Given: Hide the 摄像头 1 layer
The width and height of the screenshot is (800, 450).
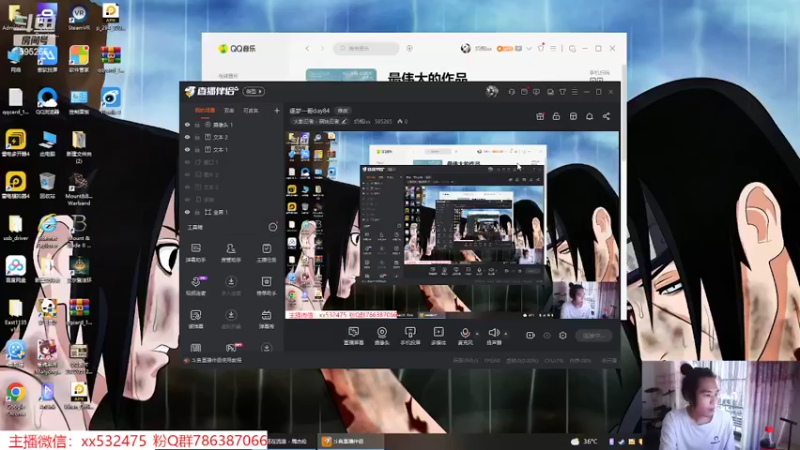Looking at the screenshot, I should point(187,124).
